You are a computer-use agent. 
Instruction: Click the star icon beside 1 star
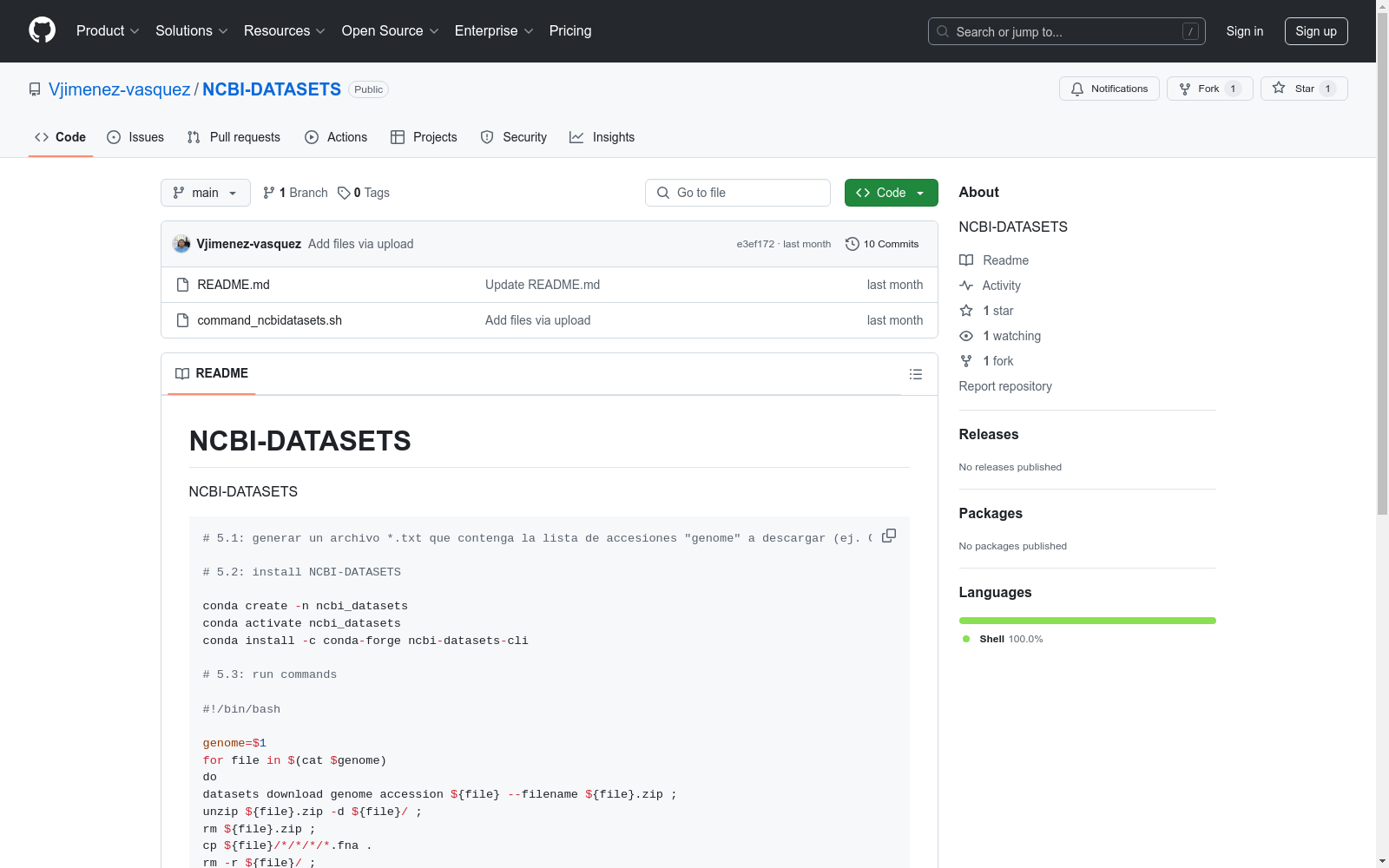966,311
